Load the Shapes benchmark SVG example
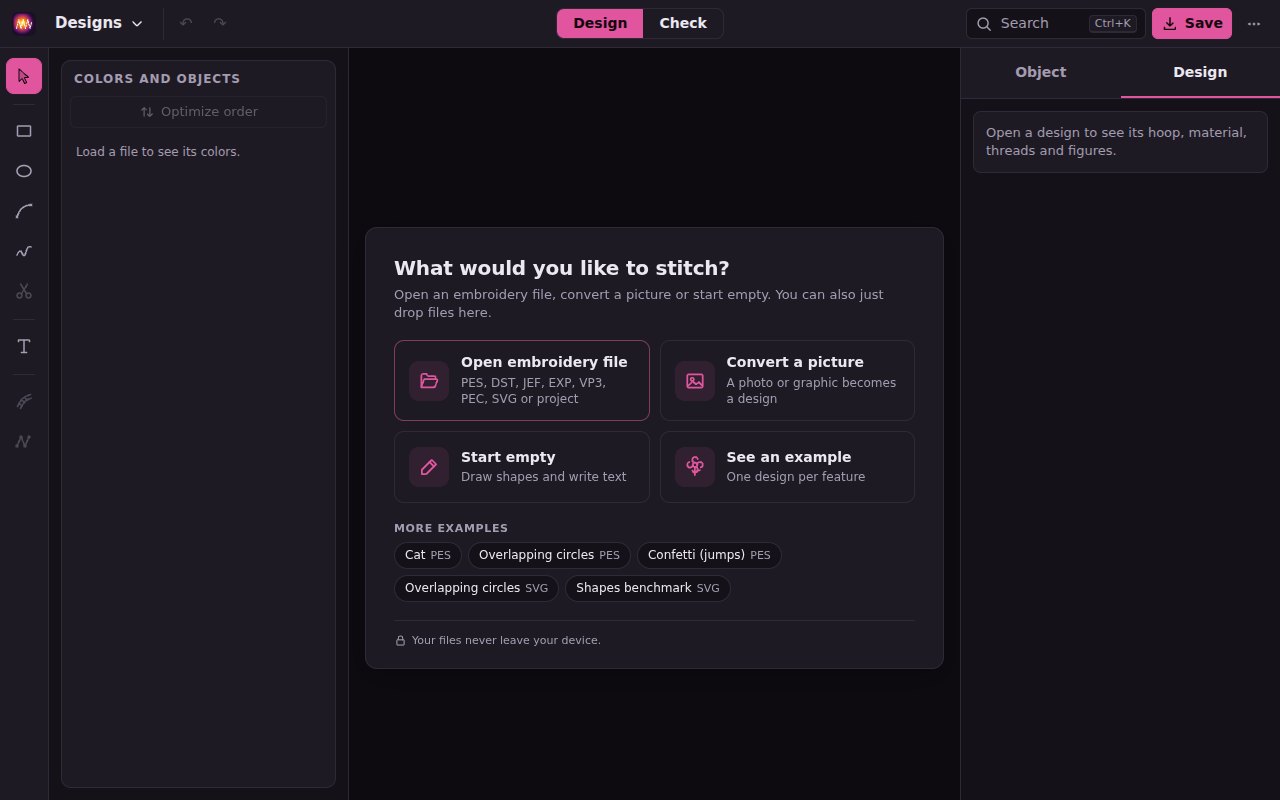Viewport: 1280px width, 800px height. pos(648,588)
